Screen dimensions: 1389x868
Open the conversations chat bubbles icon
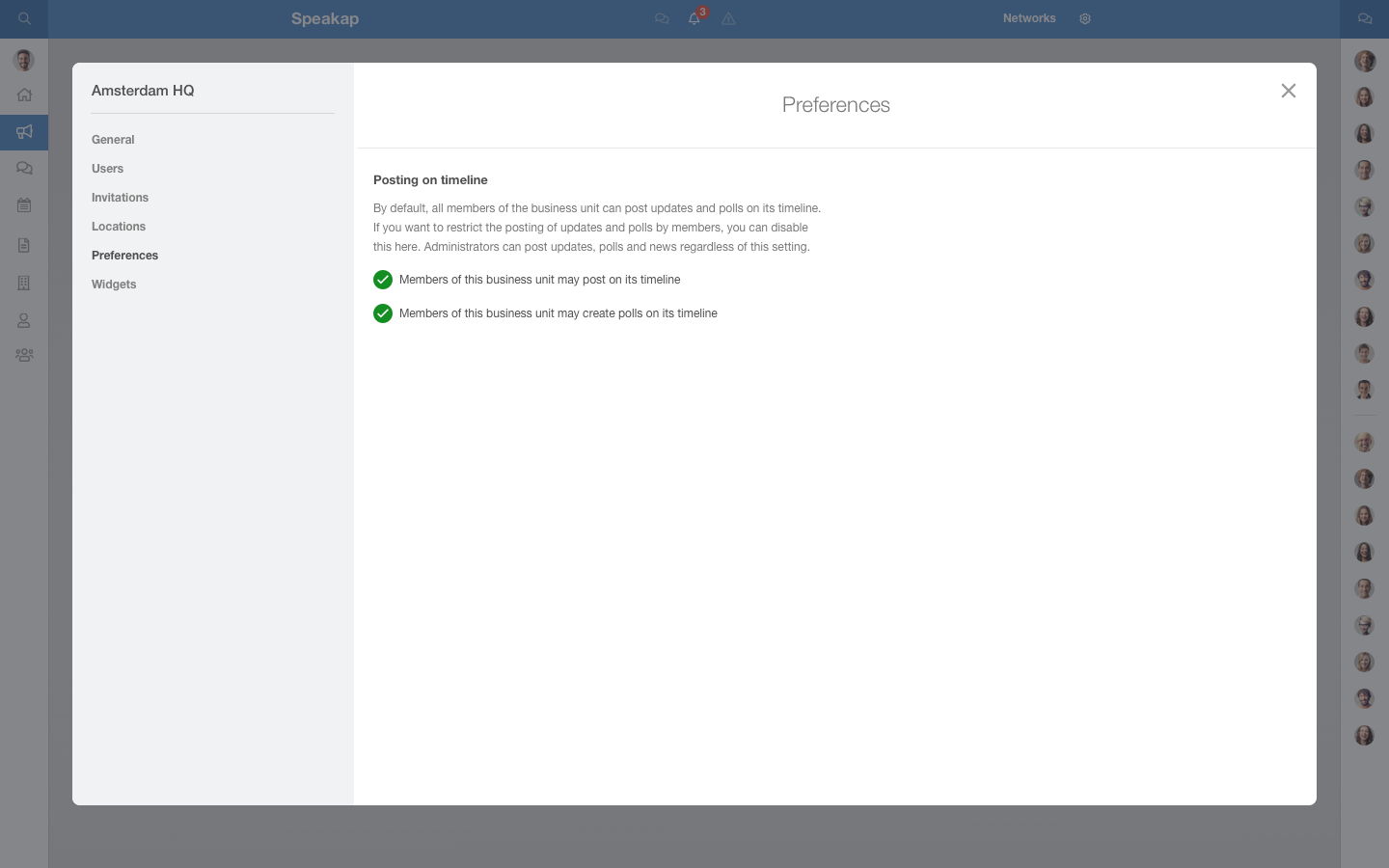click(24, 168)
